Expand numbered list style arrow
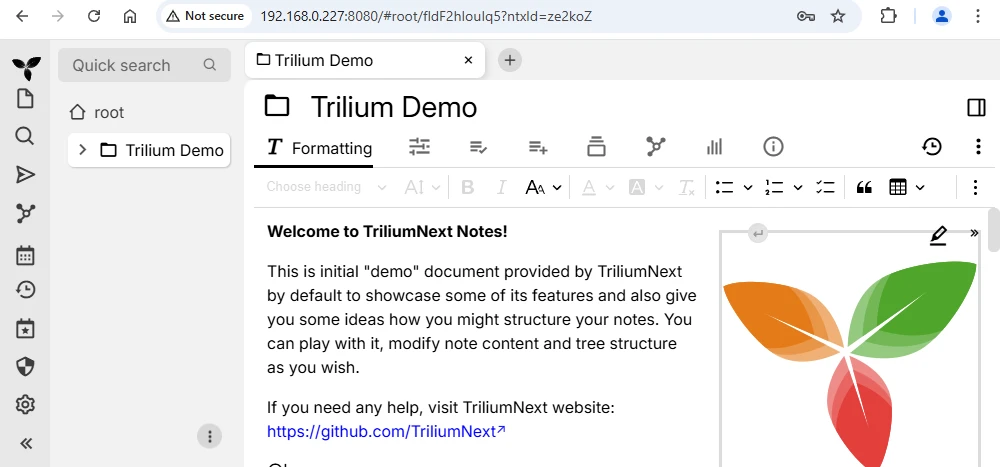The image size is (1000, 467). pos(798,188)
